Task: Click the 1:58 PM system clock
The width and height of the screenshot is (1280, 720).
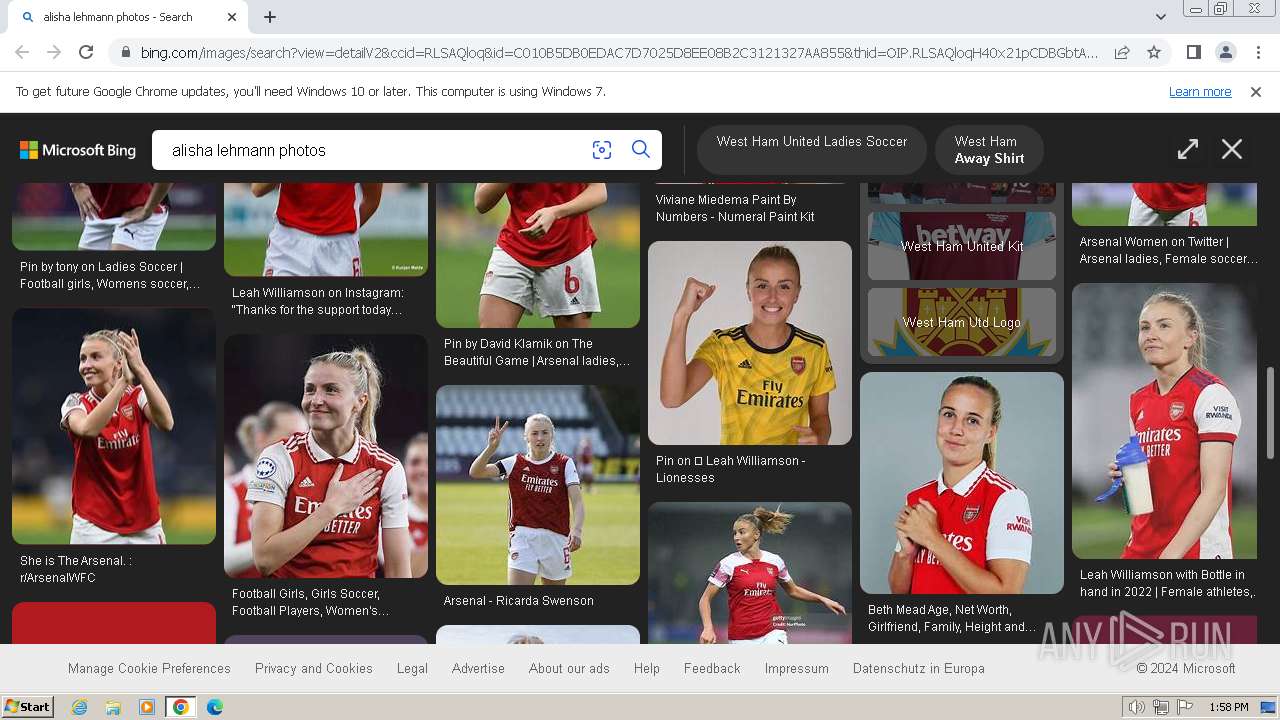Action: pos(1229,707)
